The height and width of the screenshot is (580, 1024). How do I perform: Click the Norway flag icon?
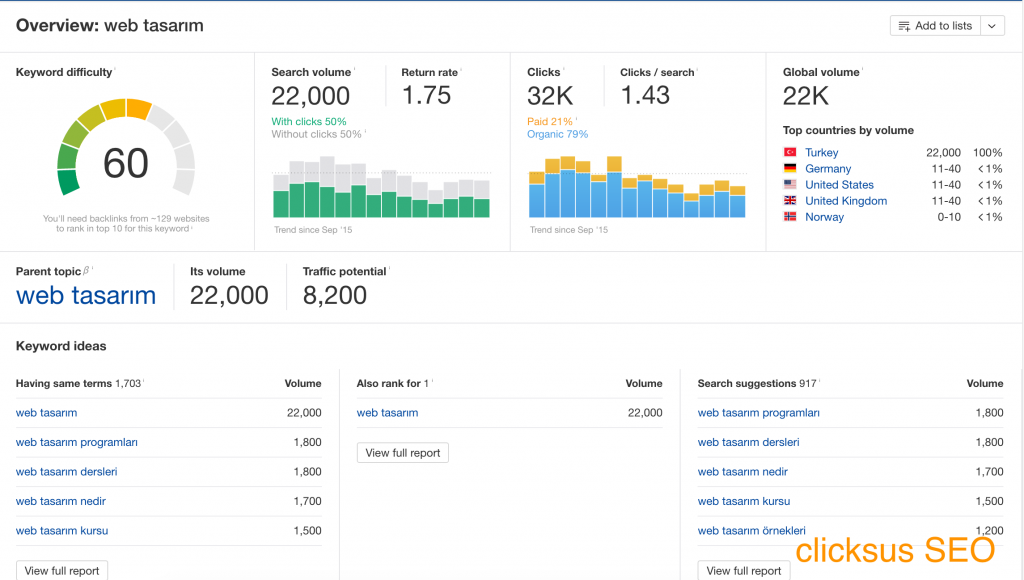point(791,217)
